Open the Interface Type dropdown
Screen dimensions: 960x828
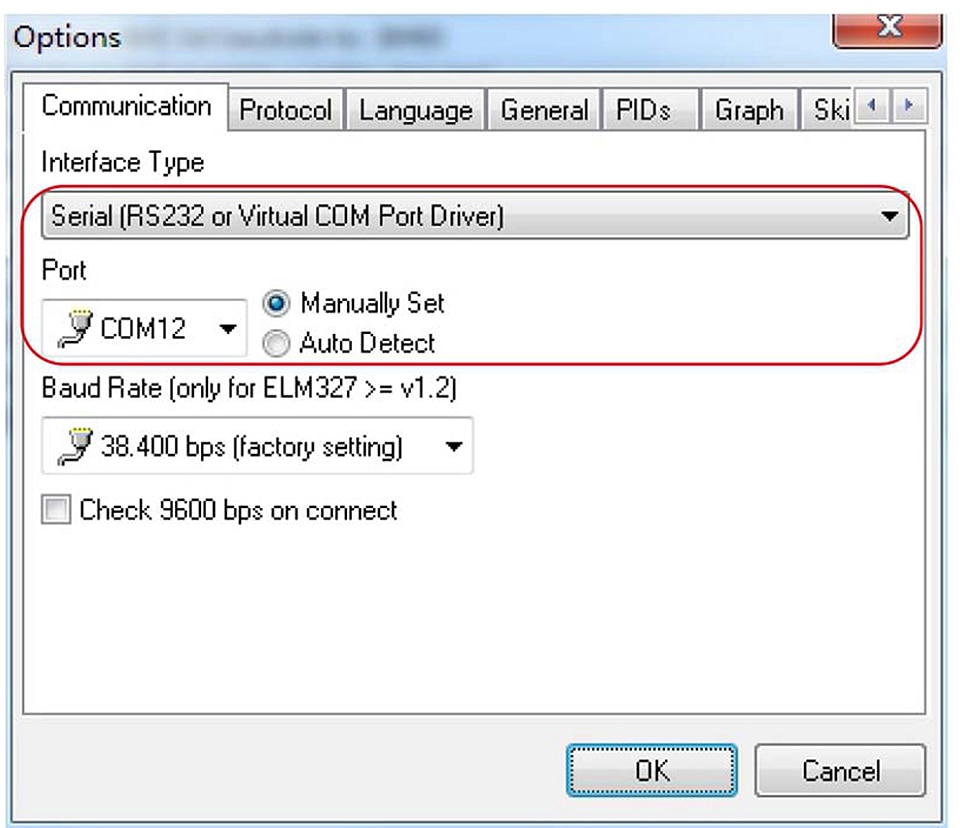[x=475, y=216]
